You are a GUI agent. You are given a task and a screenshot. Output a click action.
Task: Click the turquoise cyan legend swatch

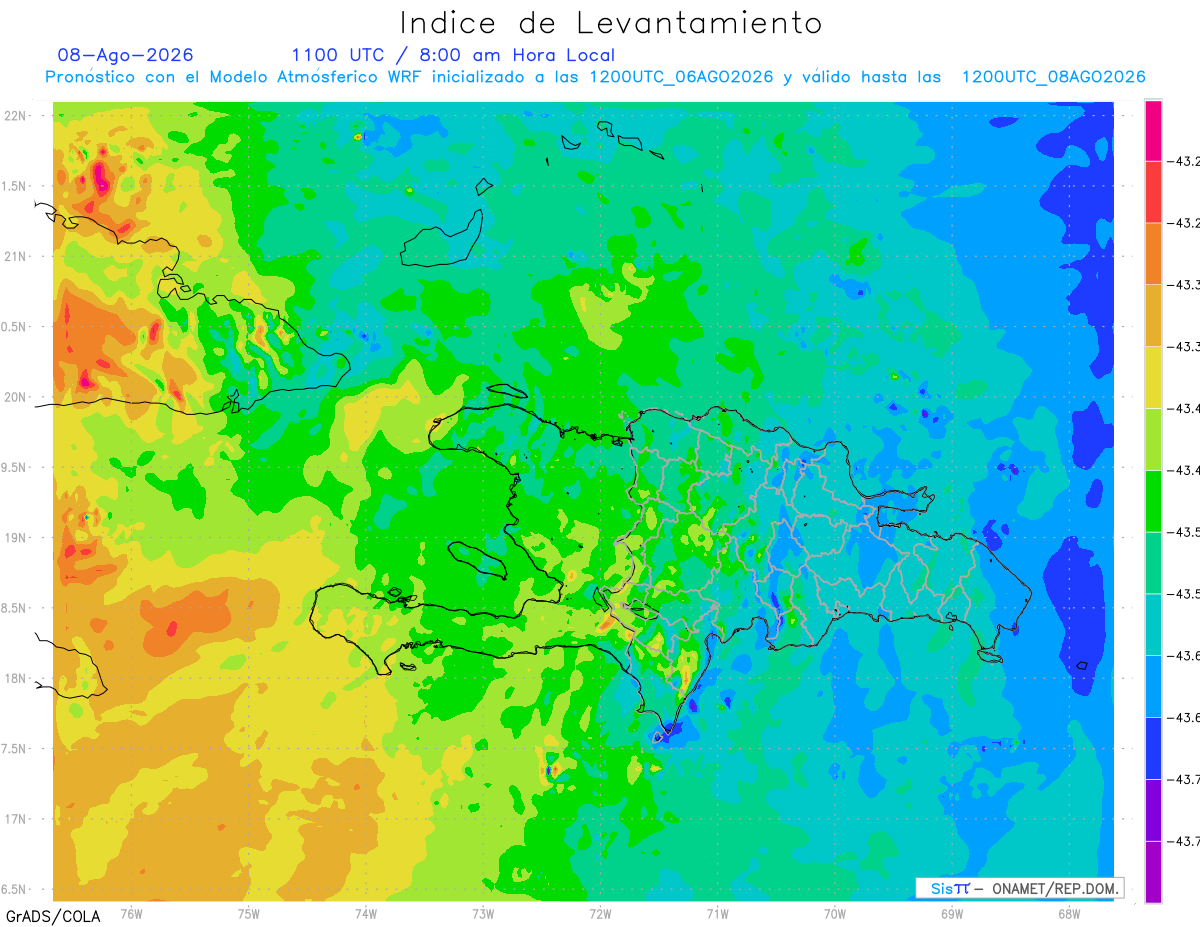click(1153, 624)
